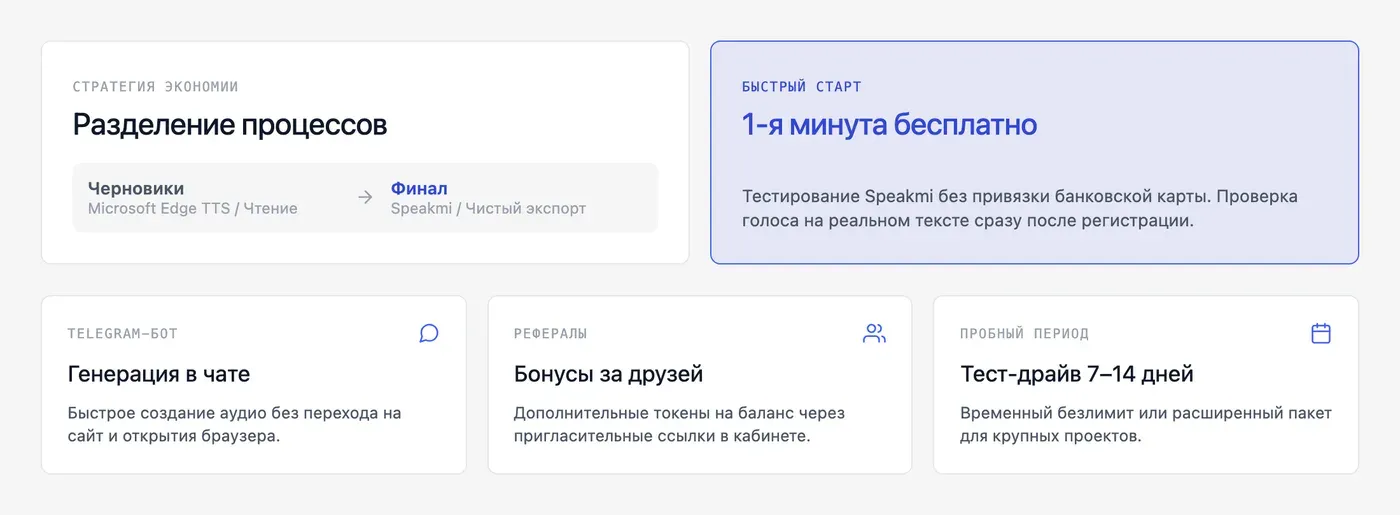Click the chat bubble icon in Telegram-бот card
The image size is (1400, 515).
[429, 333]
